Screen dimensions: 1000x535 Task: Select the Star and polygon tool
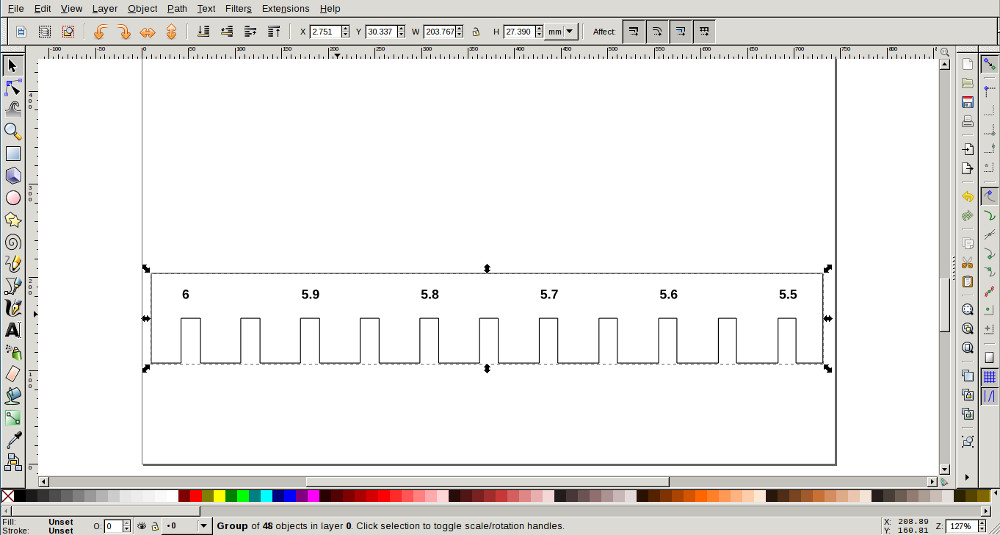pos(13,220)
